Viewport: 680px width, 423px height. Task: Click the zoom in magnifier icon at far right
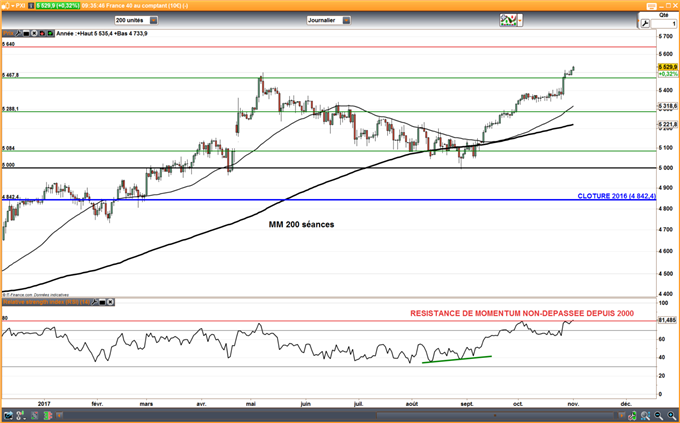click(x=671, y=415)
